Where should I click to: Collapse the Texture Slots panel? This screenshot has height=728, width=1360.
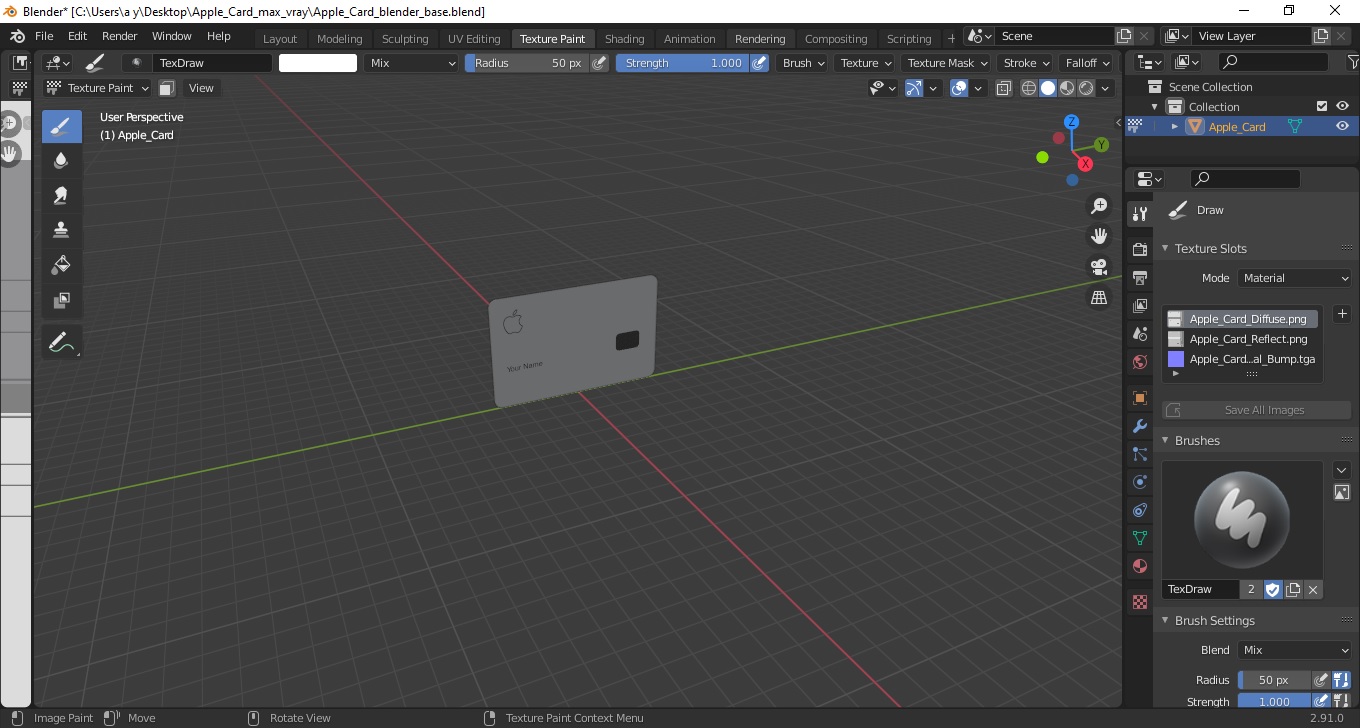pyautogui.click(x=1166, y=248)
